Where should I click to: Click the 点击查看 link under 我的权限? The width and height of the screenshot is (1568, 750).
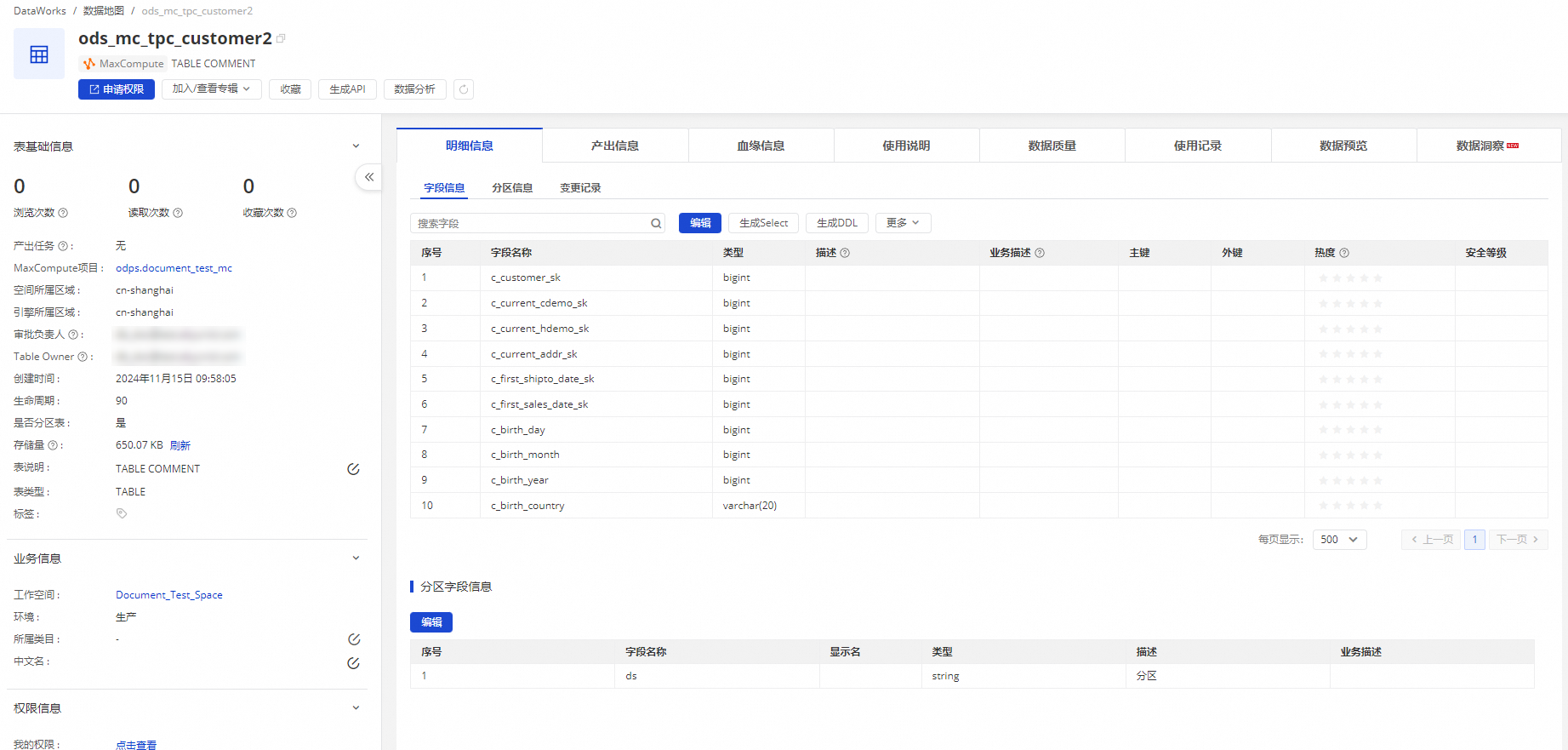[x=136, y=745]
